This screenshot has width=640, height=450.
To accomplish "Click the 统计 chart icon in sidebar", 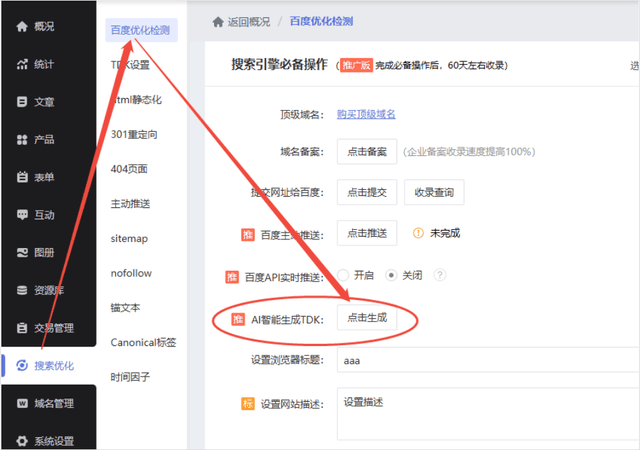I will (x=22, y=64).
